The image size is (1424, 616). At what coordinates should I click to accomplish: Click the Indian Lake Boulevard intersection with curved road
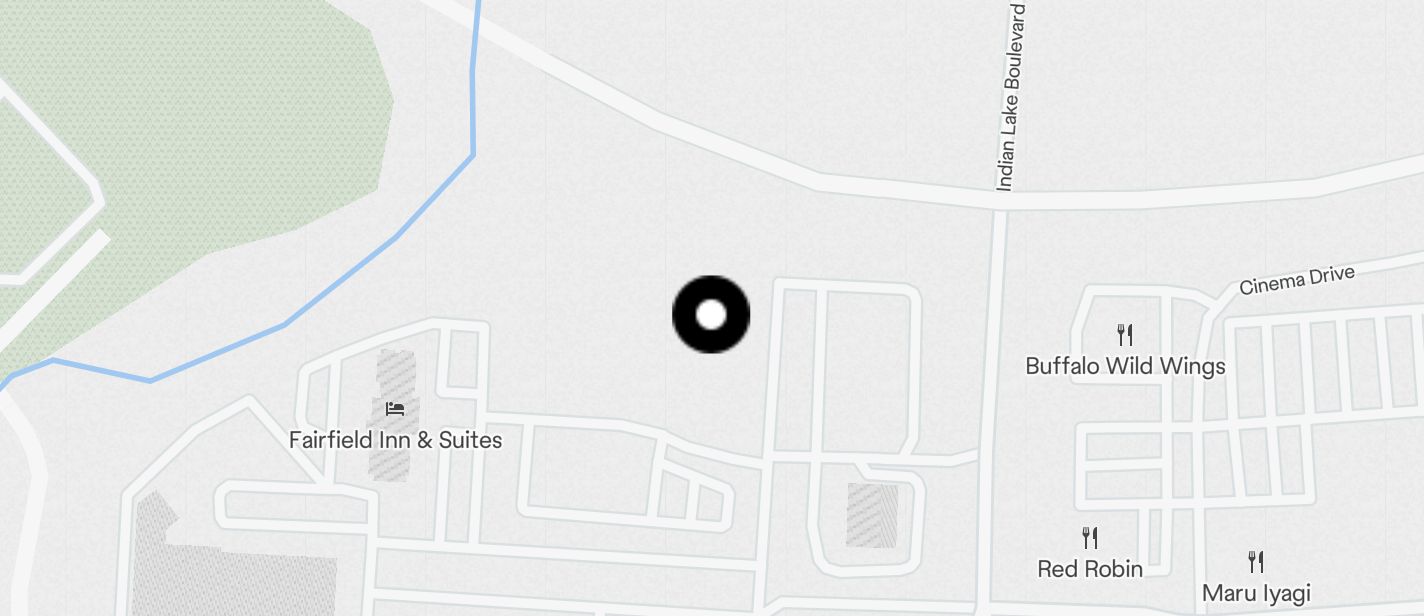(1001, 203)
